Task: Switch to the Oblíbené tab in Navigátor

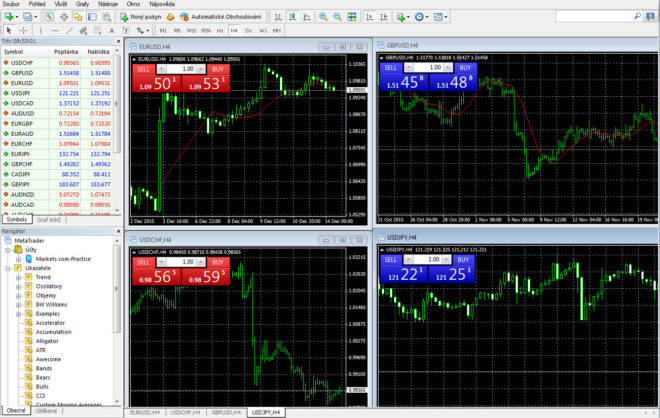Action: [46, 411]
